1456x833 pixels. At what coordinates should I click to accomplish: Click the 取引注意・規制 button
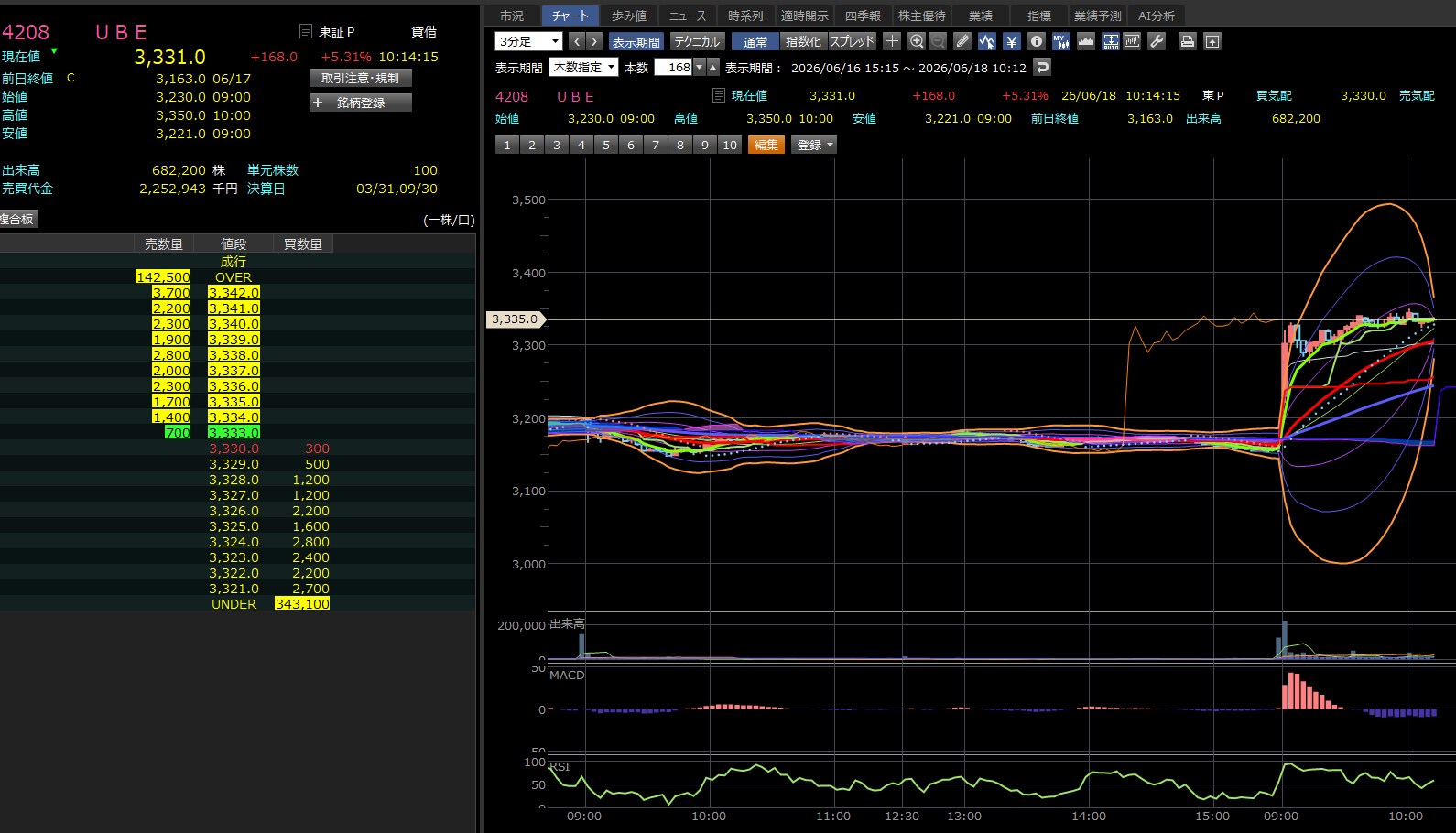click(x=361, y=78)
